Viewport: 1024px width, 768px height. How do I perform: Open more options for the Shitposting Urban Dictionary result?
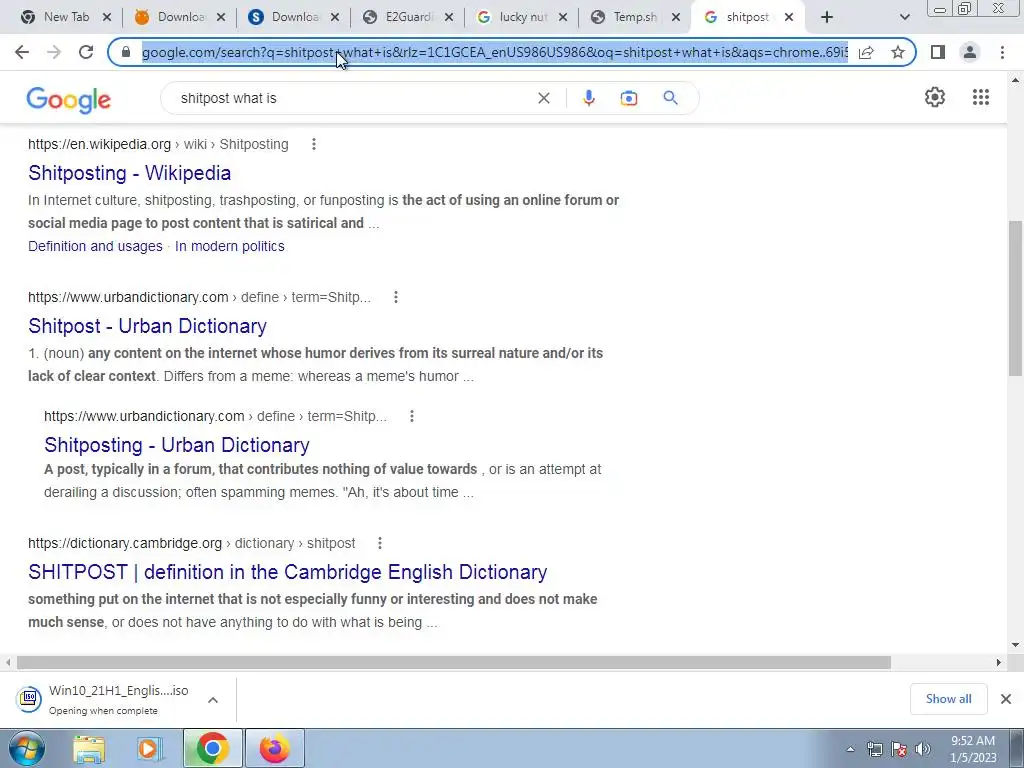[411, 416]
